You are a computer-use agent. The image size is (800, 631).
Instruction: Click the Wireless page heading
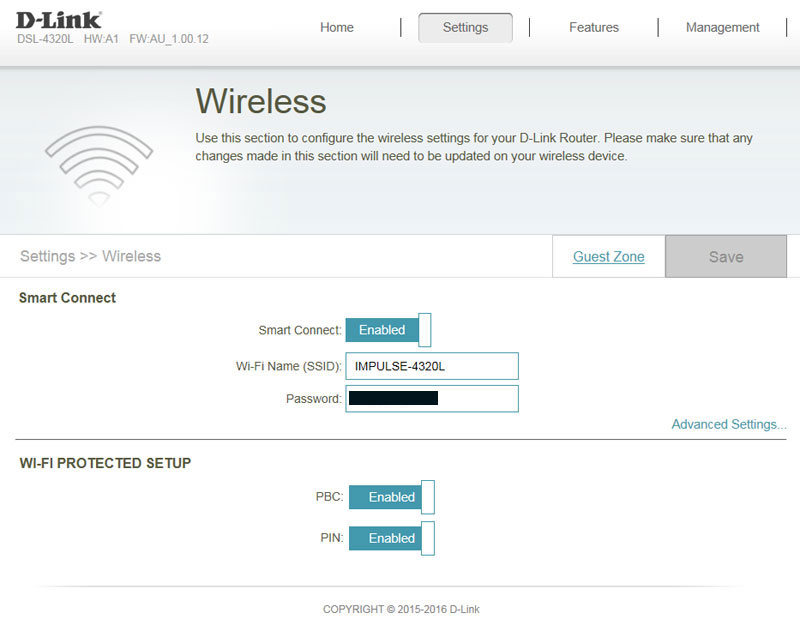[261, 101]
